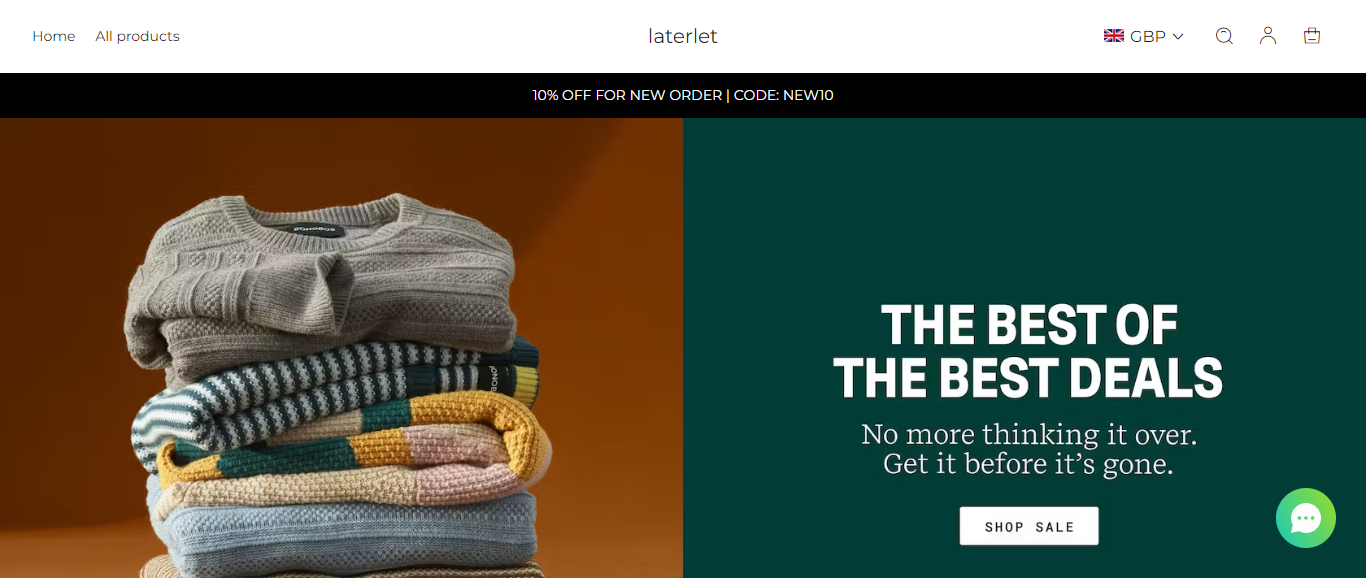Open the green live chat bubble

1306,518
